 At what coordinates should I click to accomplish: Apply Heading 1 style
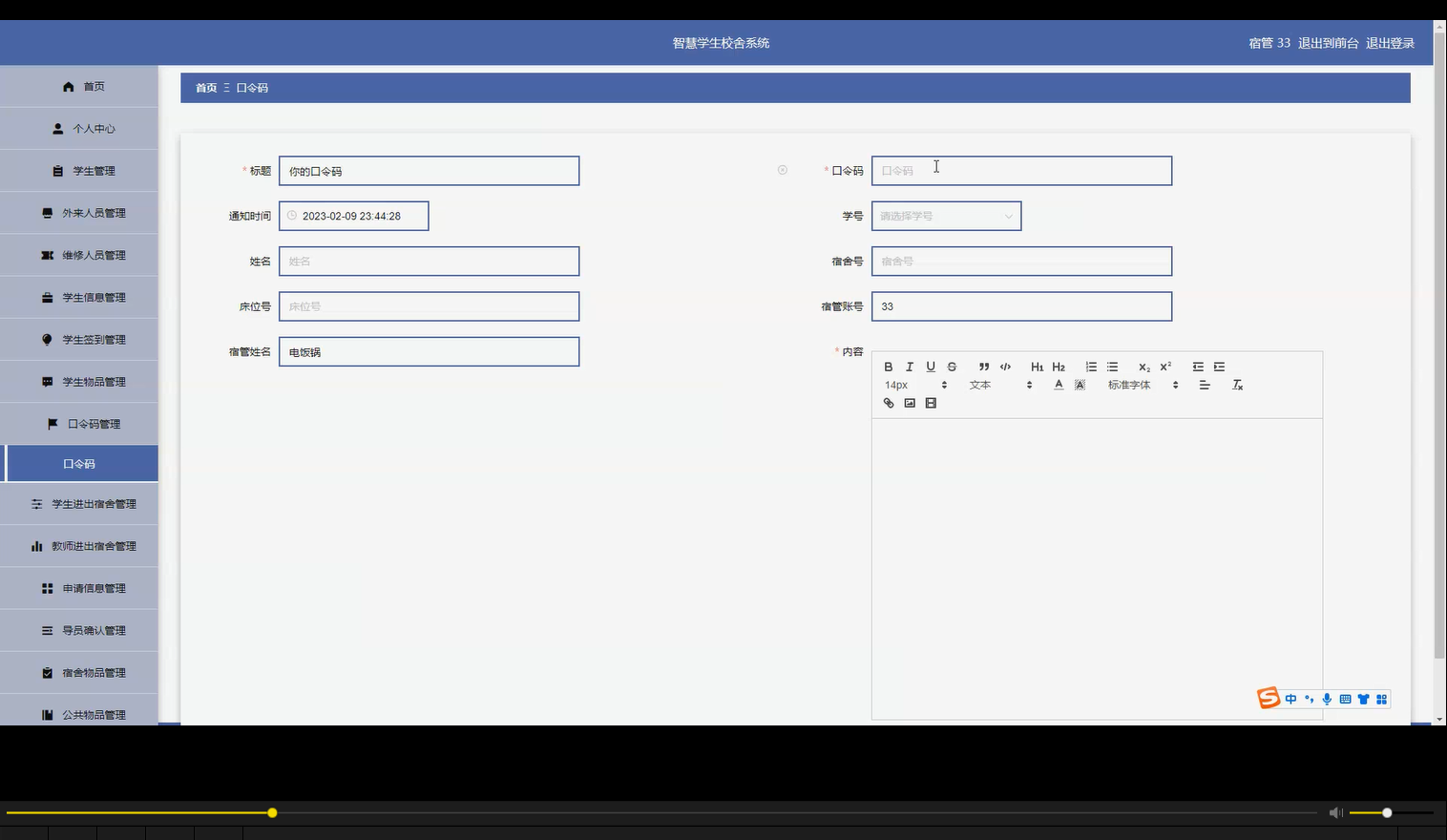point(1038,367)
